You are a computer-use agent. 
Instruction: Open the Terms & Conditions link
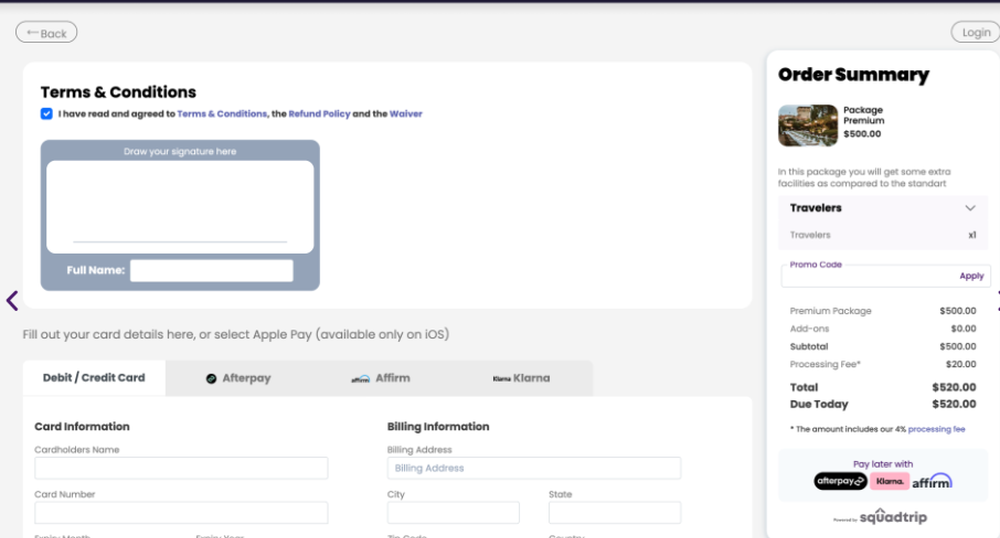click(222, 113)
